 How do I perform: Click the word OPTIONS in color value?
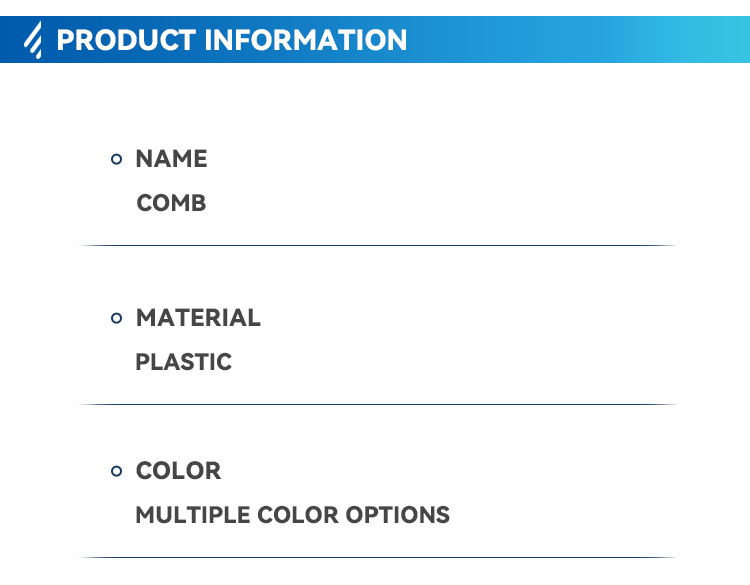point(398,516)
